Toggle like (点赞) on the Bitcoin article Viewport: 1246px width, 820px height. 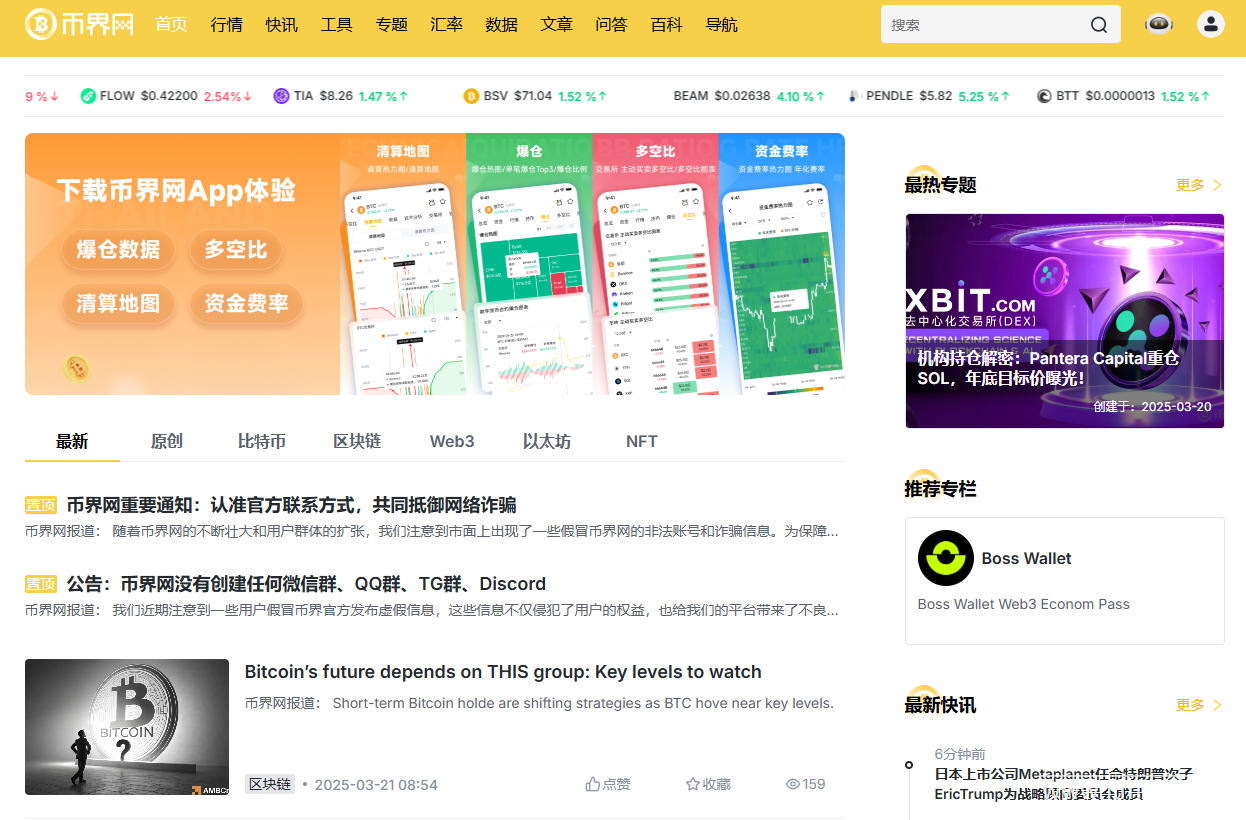click(x=608, y=784)
